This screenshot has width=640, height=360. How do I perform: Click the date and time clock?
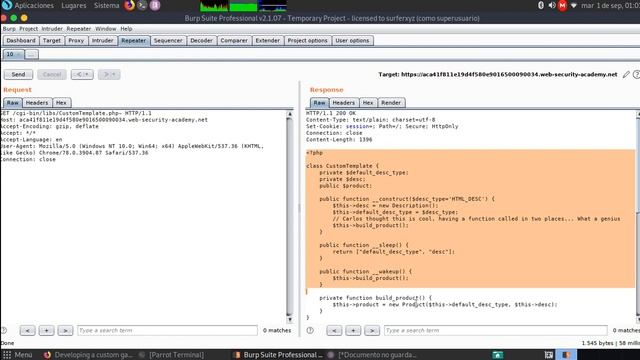coord(610,5)
